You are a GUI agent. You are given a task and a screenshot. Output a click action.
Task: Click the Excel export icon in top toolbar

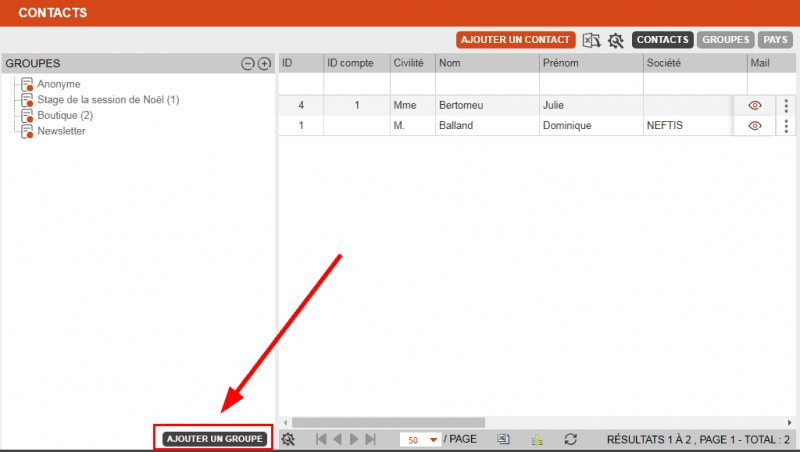(x=592, y=41)
